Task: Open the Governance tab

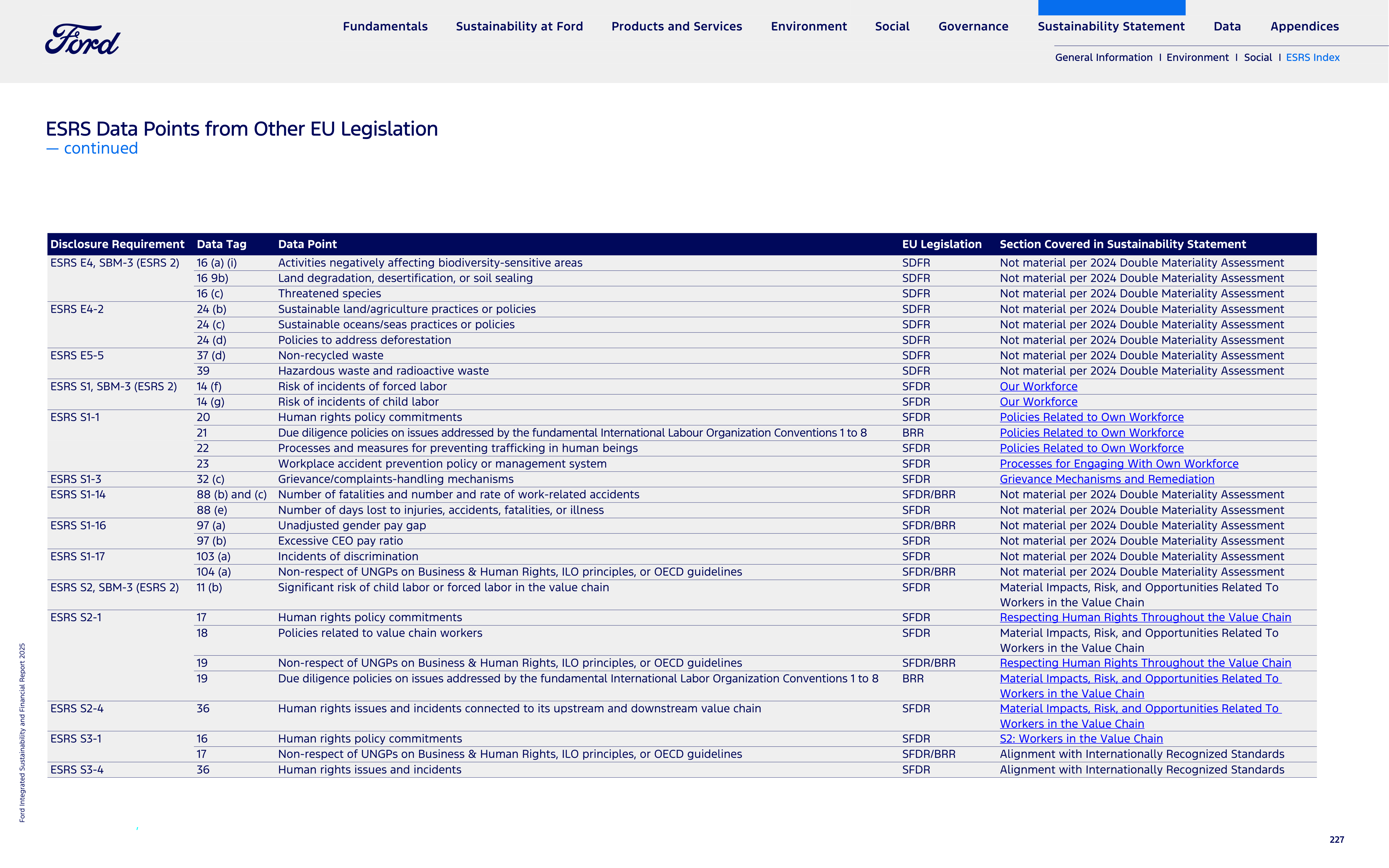Action: [x=973, y=26]
